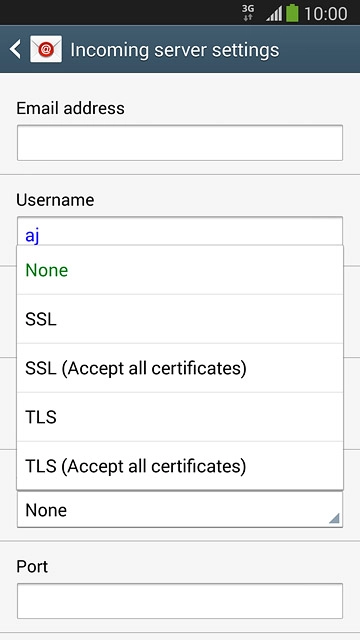The height and width of the screenshot is (640, 360).
Task: Choose SSL from the security list
Action: [x=180, y=319]
